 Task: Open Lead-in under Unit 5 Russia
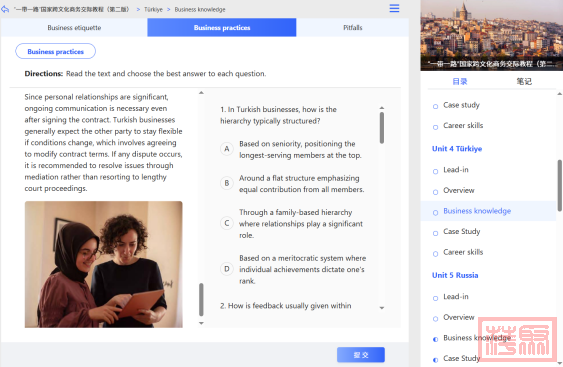click(x=456, y=296)
